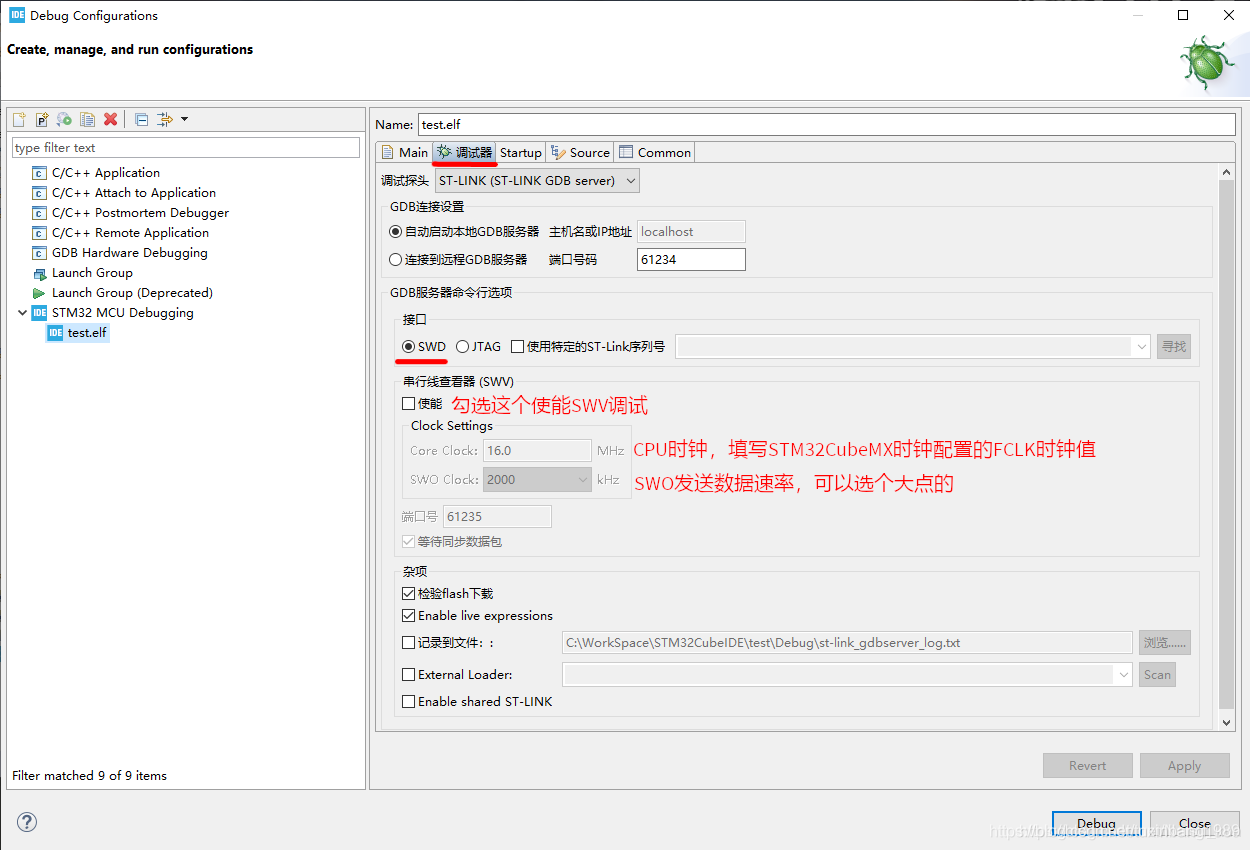Screen dimensions: 1250x850
Task: Duplicate the selected launch configuration
Action: pyautogui.click(x=88, y=119)
